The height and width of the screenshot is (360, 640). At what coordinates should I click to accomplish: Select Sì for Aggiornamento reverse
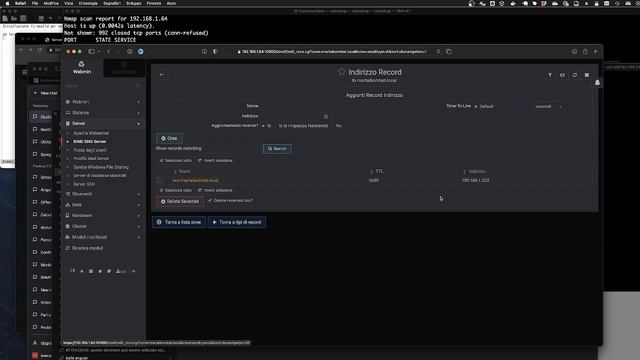pyautogui.click(x=267, y=126)
